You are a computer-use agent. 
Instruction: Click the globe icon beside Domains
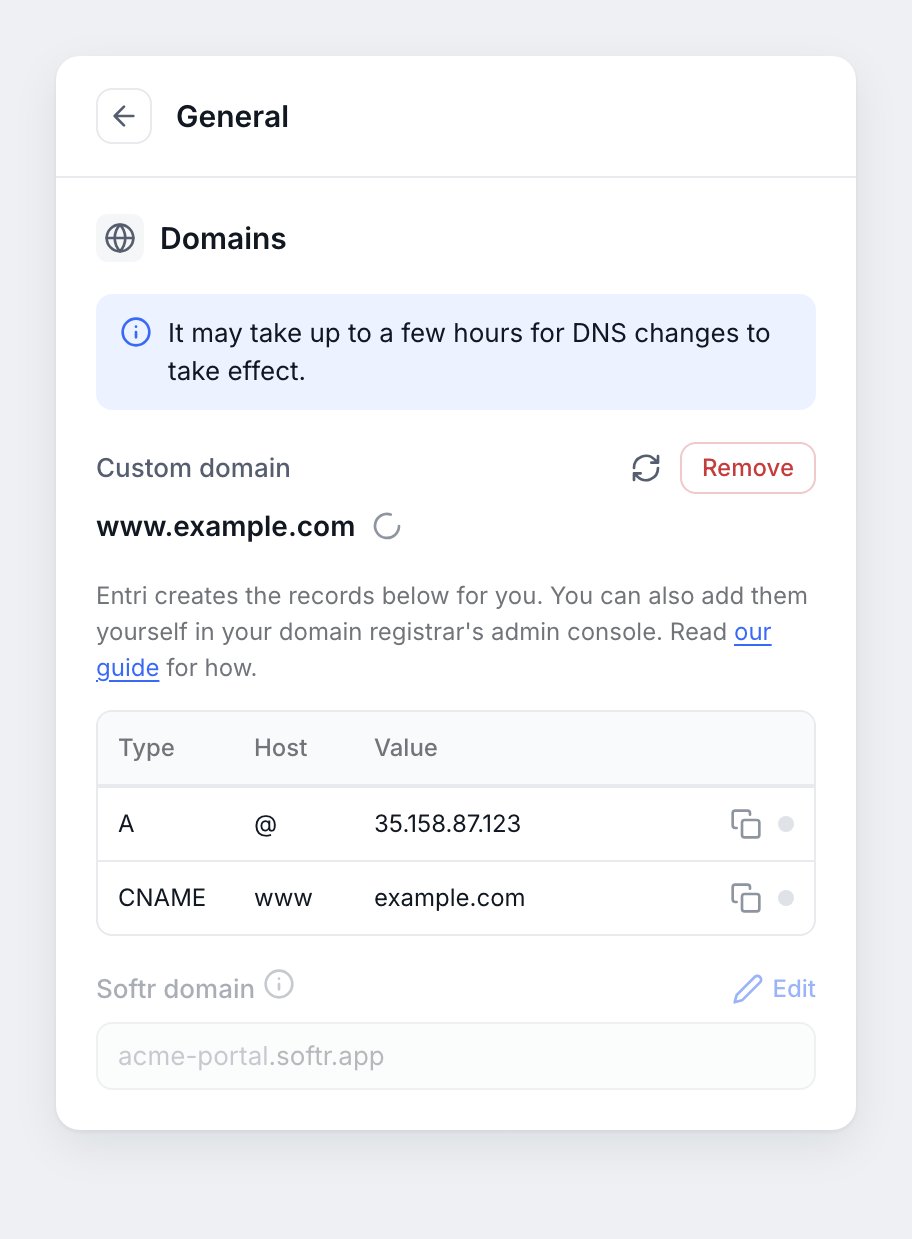click(120, 238)
